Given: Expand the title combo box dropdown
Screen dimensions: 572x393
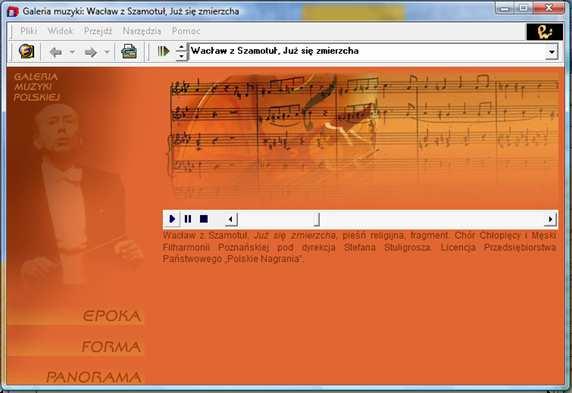Looking at the screenshot, I should pyautogui.click(x=552, y=52).
